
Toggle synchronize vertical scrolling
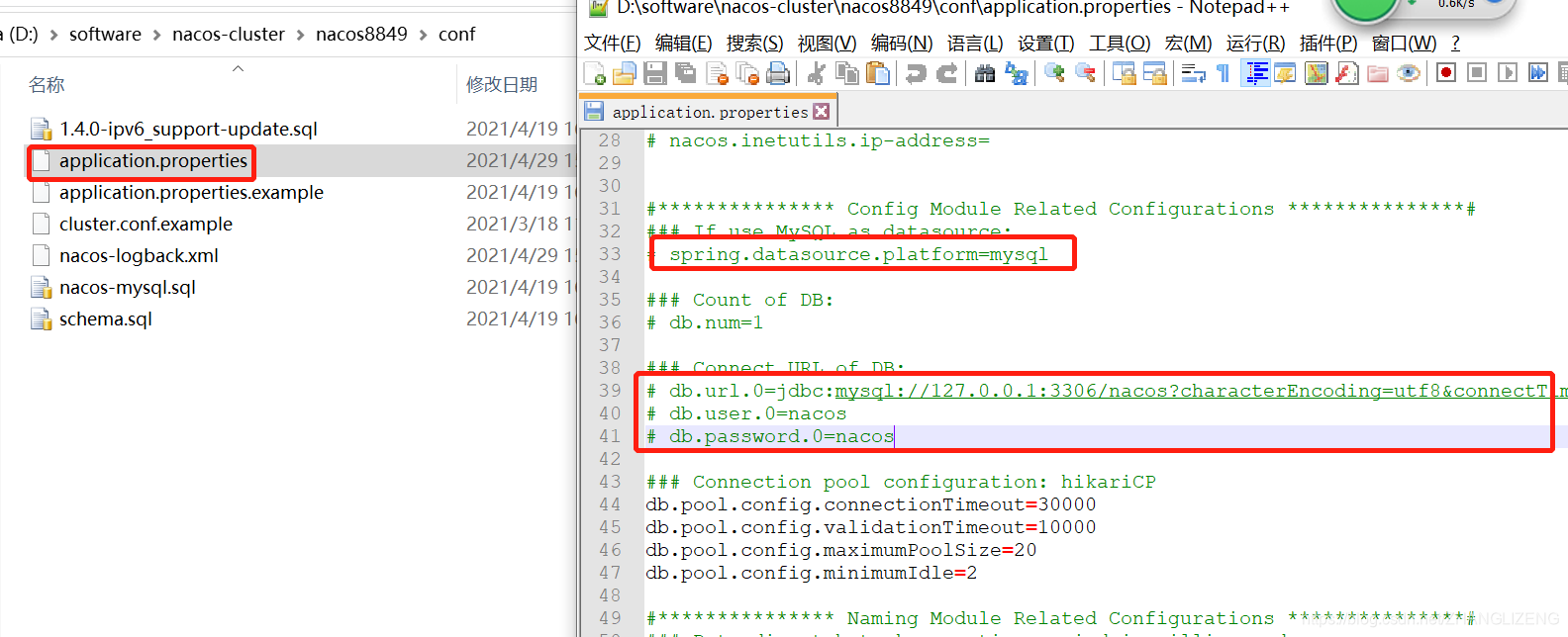[1125, 73]
